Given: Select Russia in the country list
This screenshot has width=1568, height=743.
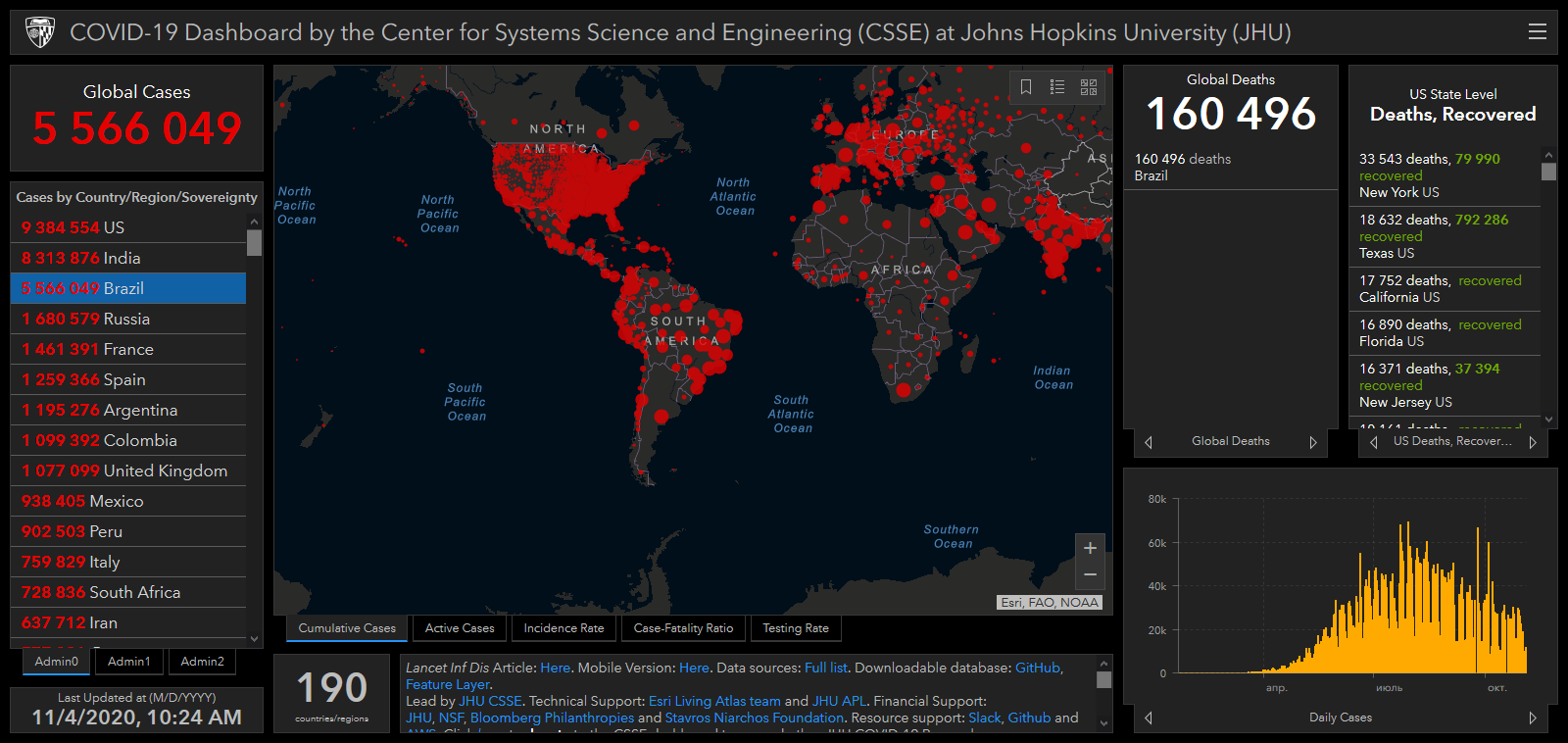Looking at the screenshot, I should [128, 319].
